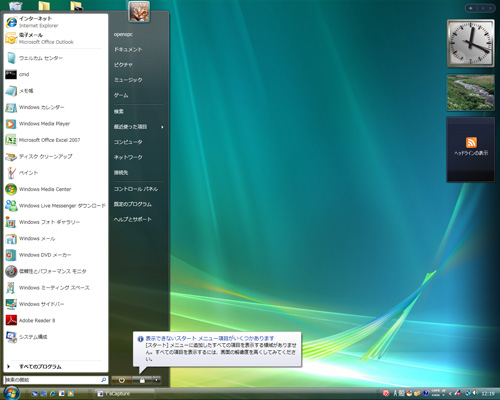This screenshot has width=500, height=400.
Task: Click the taskbar clock showing 12:19
Action: pyautogui.click(x=488, y=394)
